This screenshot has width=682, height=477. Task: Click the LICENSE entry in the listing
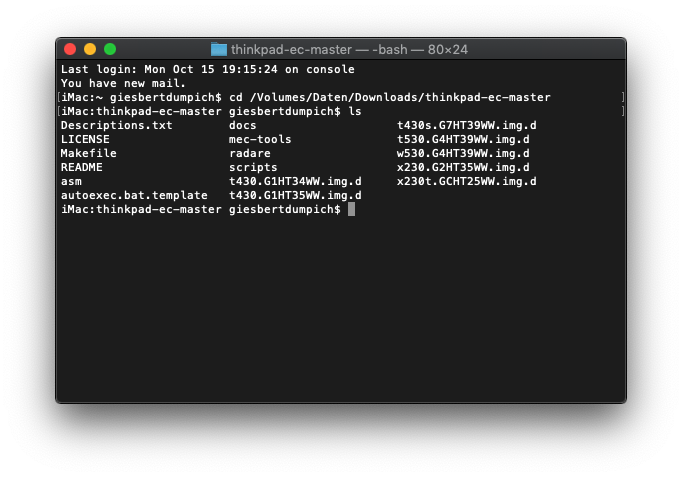point(85,139)
